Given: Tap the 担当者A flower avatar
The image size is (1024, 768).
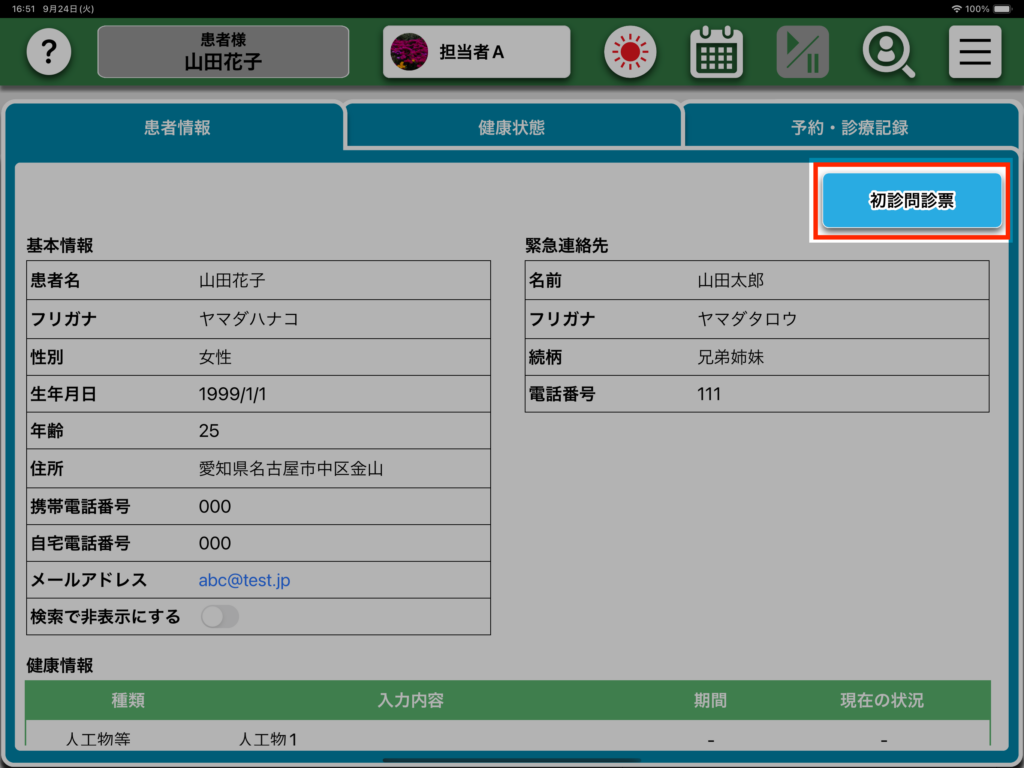Looking at the screenshot, I should click(409, 52).
